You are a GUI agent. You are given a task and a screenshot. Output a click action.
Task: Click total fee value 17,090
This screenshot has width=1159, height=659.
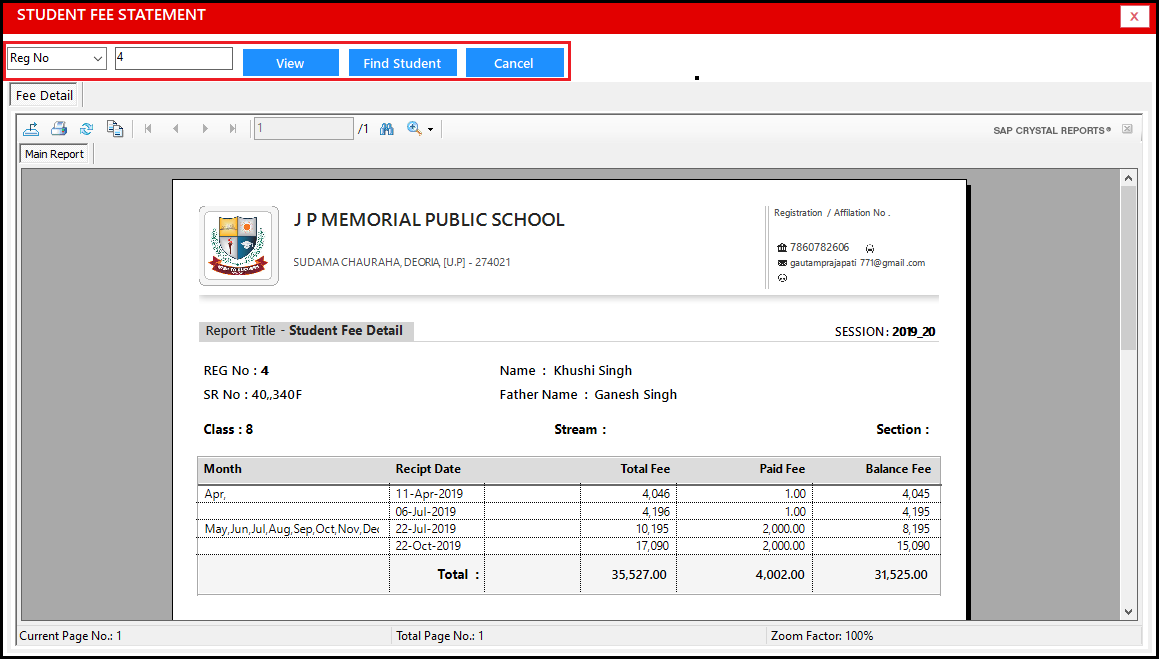click(x=653, y=546)
